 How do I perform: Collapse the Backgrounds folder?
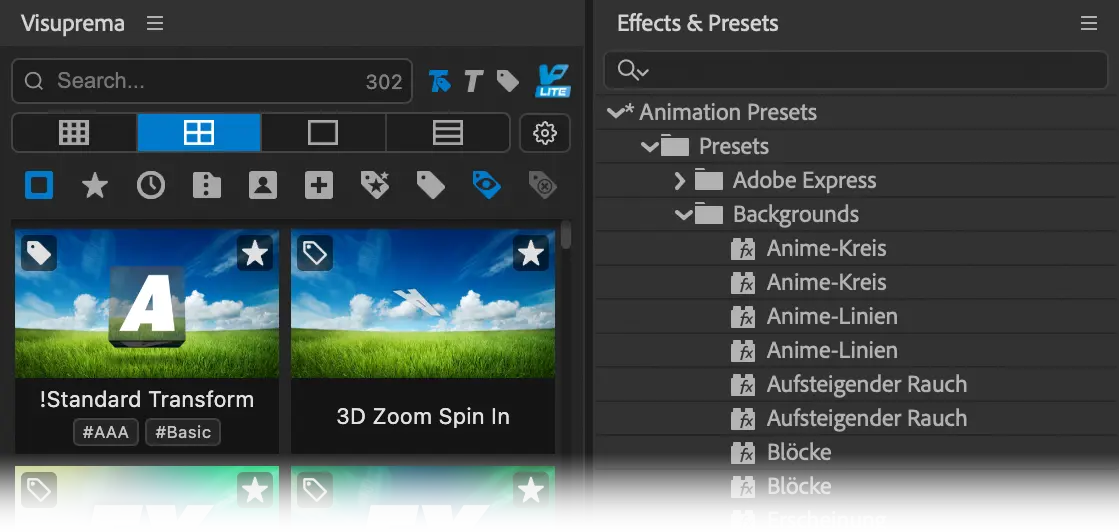[x=684, y=214]
